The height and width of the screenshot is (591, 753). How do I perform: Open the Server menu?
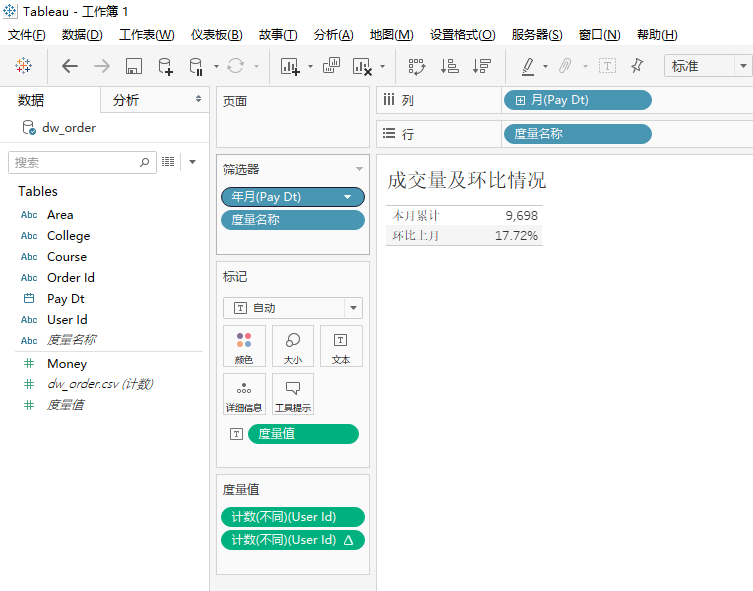tap(537, 35)
